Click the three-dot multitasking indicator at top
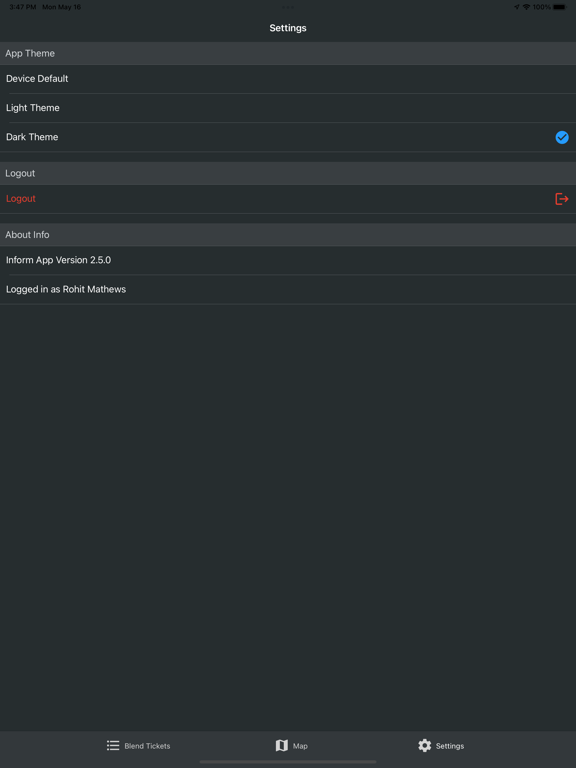 click(288, 7)
